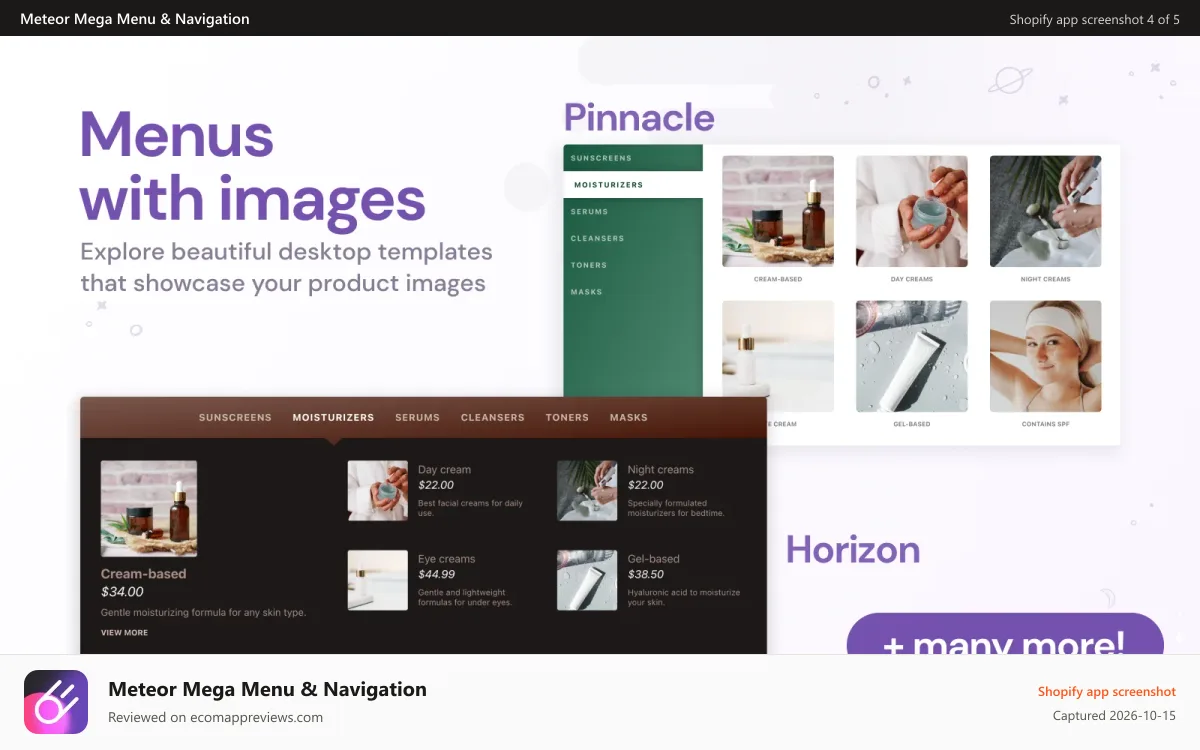Click the Cream-based title in Horizon menu
This screenshot has height=750, width=1200.
144,574
